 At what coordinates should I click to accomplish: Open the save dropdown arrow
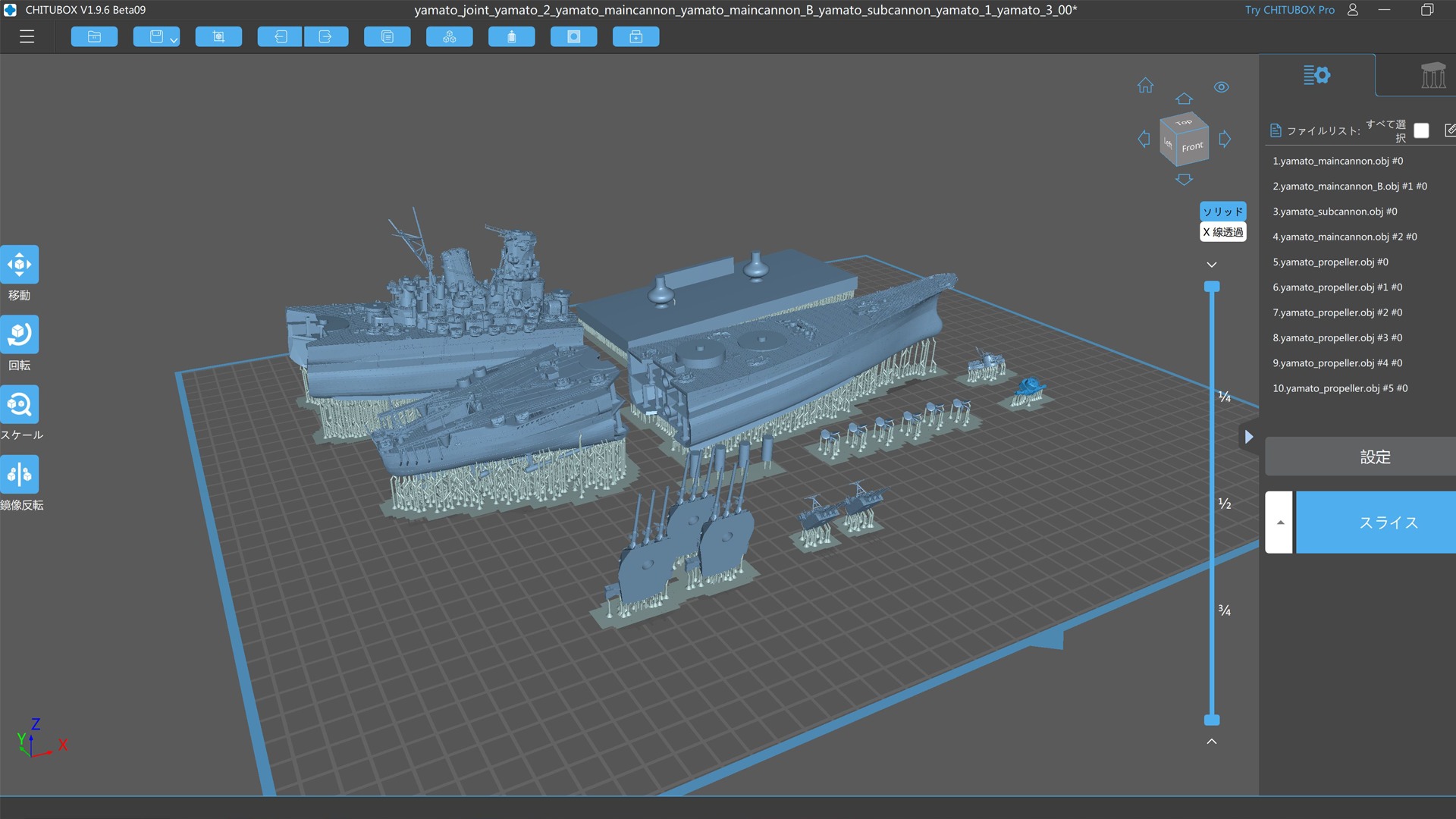pyautogui.click(x=174, y=39)
